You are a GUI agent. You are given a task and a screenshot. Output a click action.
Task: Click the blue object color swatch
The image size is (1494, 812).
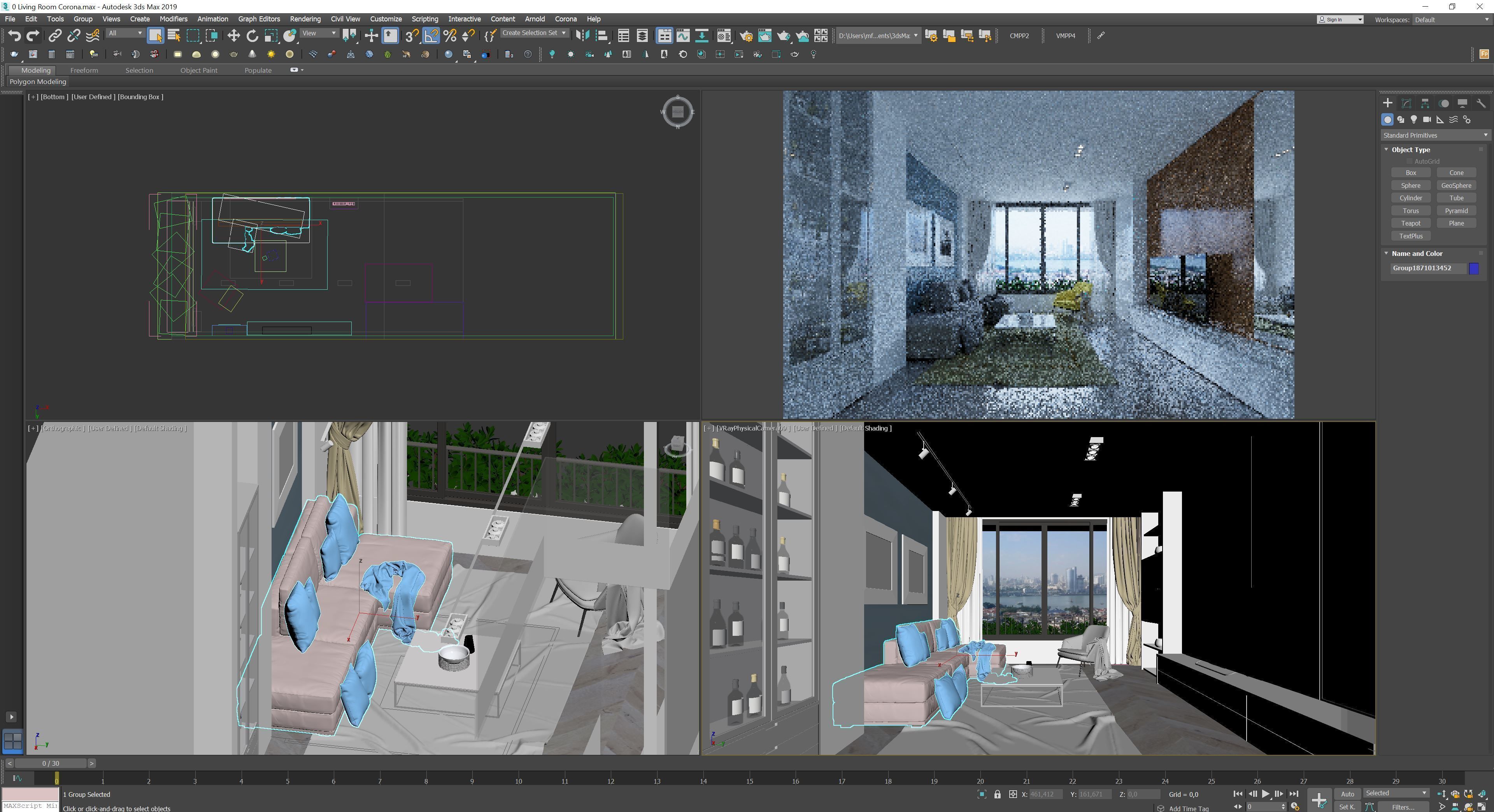coord(1474,268)
